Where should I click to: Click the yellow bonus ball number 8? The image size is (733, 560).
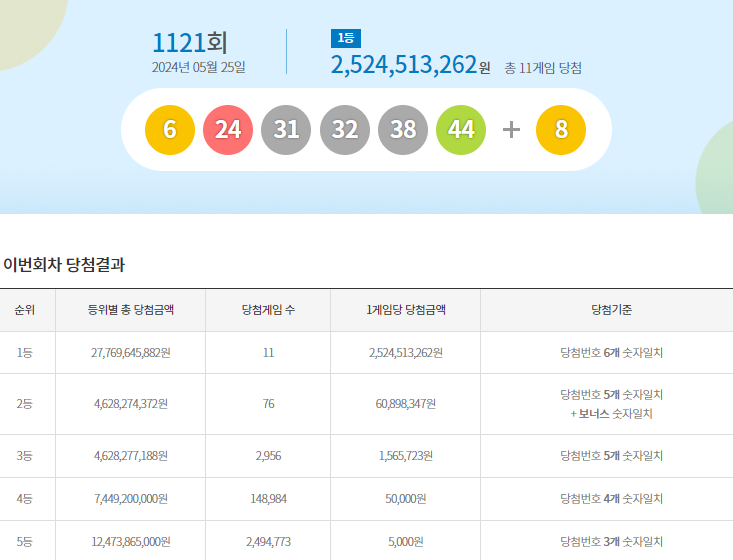[x=561, y=129]
